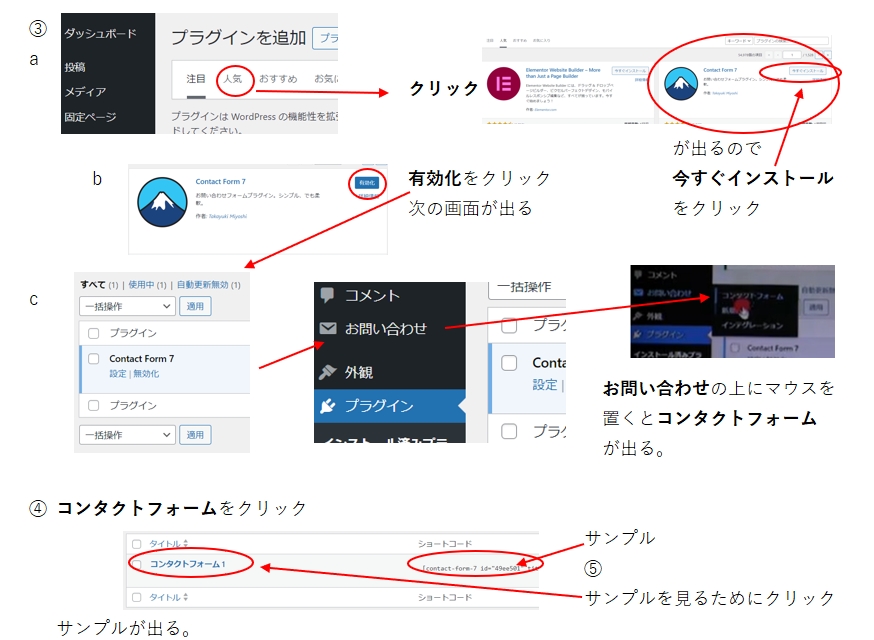Click the Contact Form 7 Mt. Fuji icon in search results
874x640 pixels.
click(680, 84)
